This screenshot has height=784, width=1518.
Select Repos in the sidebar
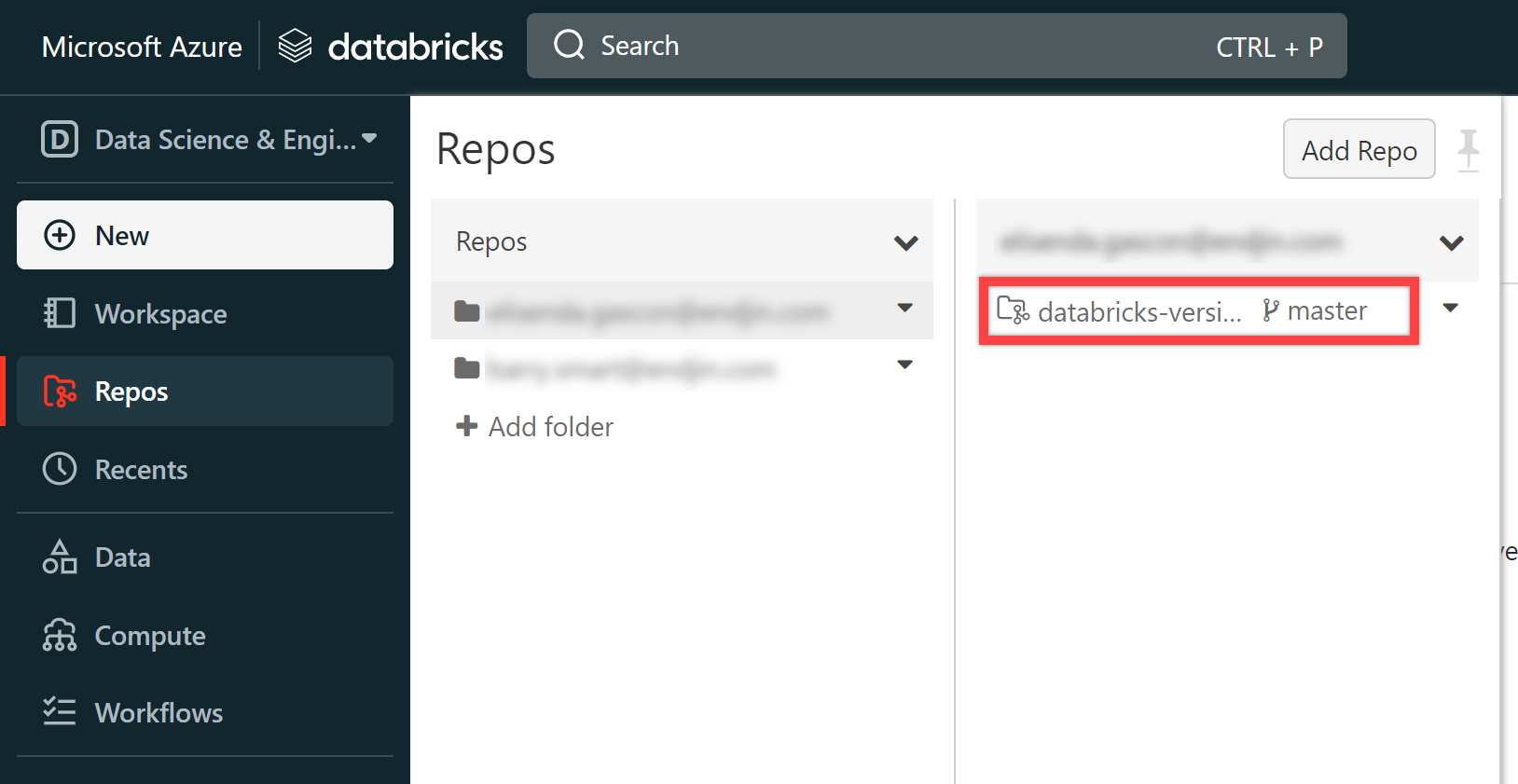click(205, 392)
